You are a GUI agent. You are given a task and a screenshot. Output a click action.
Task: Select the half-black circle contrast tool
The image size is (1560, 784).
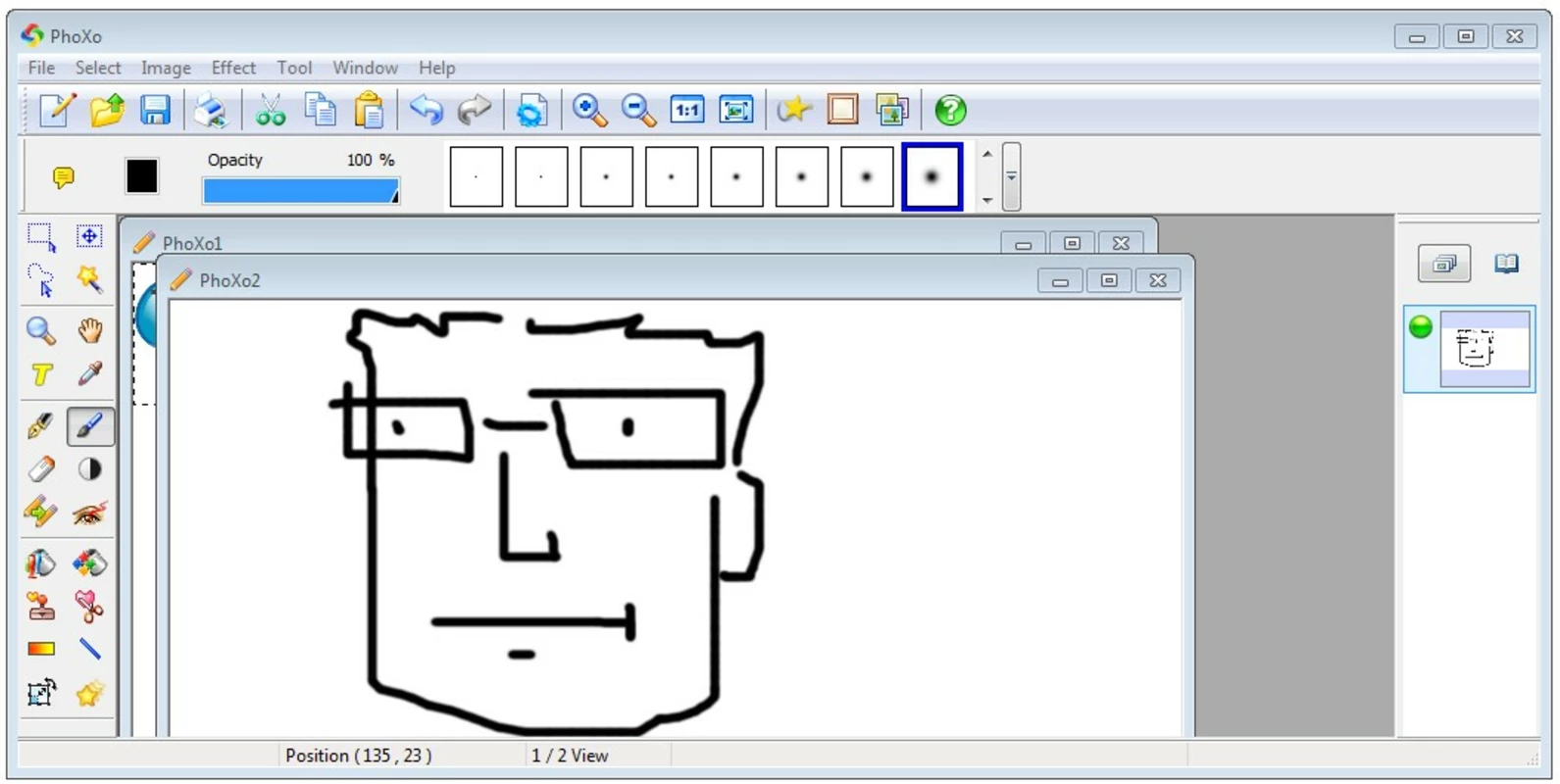(x=89, y=469)
